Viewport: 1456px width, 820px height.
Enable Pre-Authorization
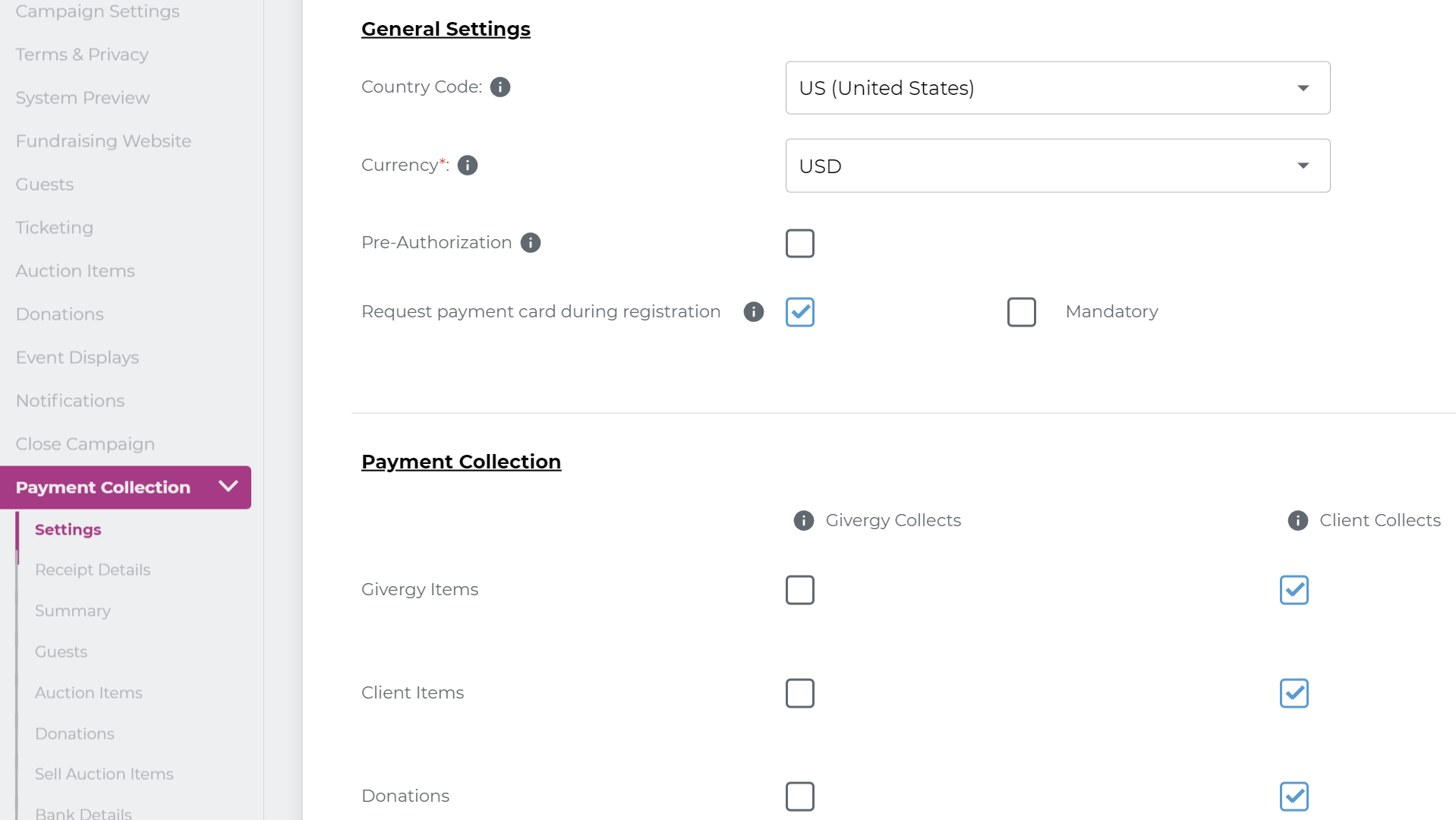(799, 243)
